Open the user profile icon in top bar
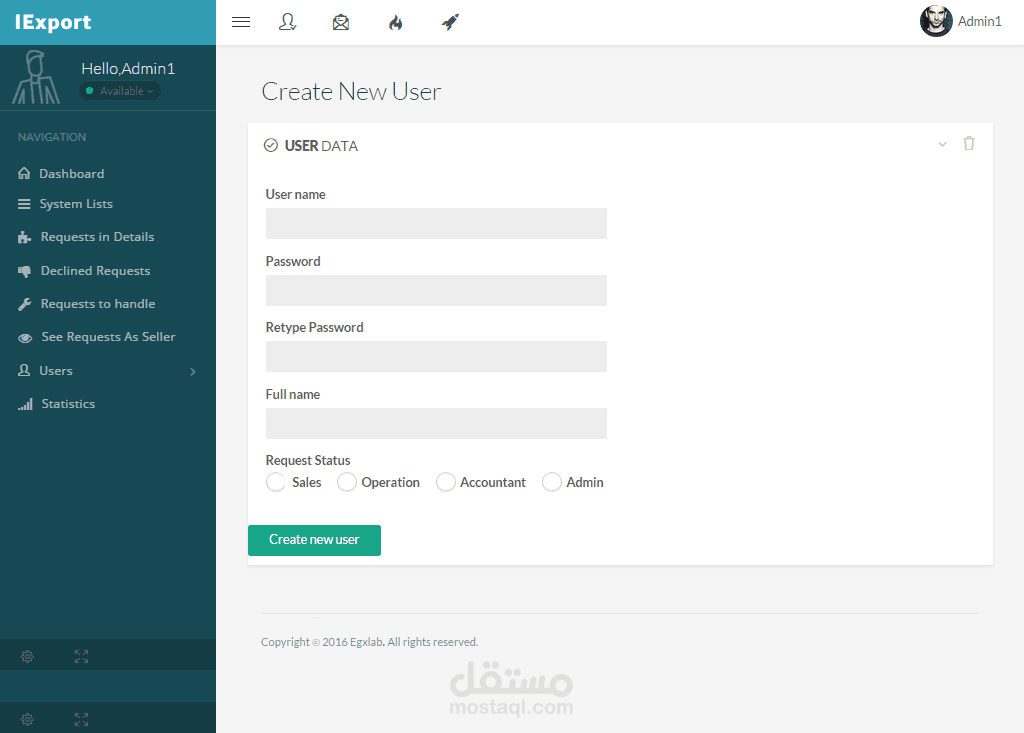The image size is (1024, 733). click(x=287, y=22)
